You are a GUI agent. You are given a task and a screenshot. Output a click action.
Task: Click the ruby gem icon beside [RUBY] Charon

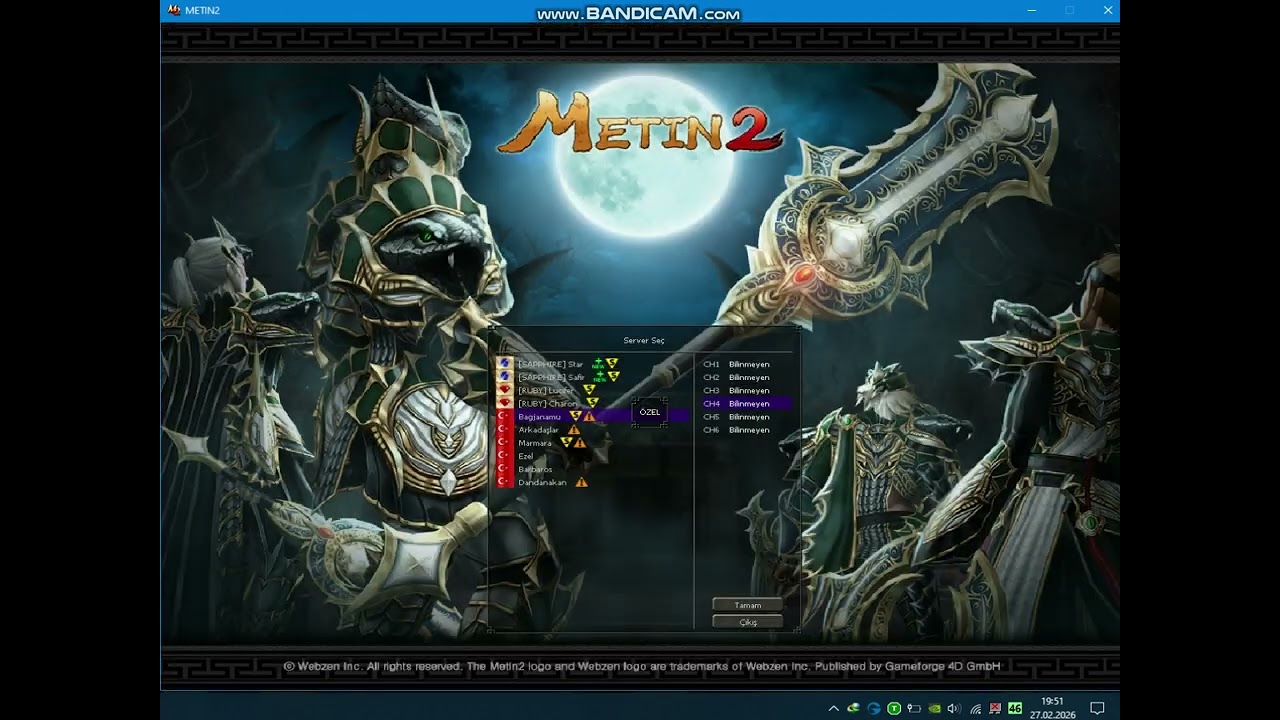(505, 403)
